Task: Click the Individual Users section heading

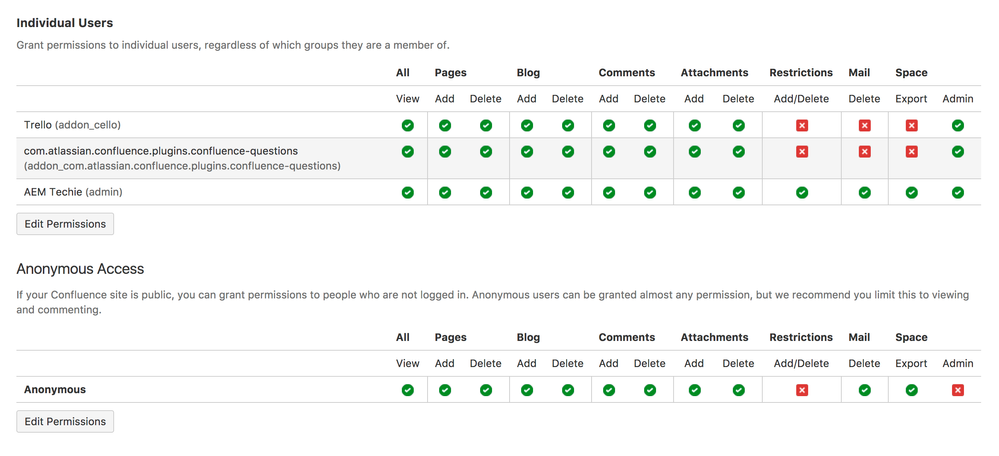Action: pyautogui.click(x=64, y=22)
